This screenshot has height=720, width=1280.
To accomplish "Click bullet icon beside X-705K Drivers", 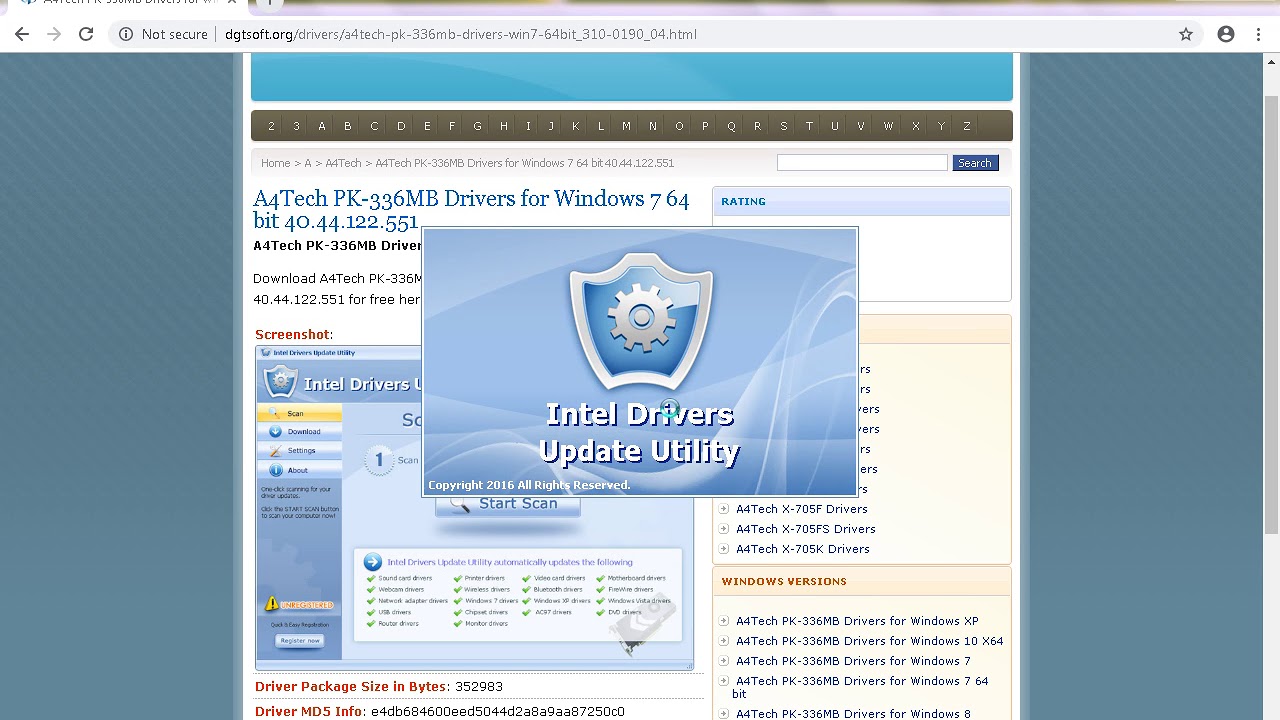I will (x=724, y=549).
